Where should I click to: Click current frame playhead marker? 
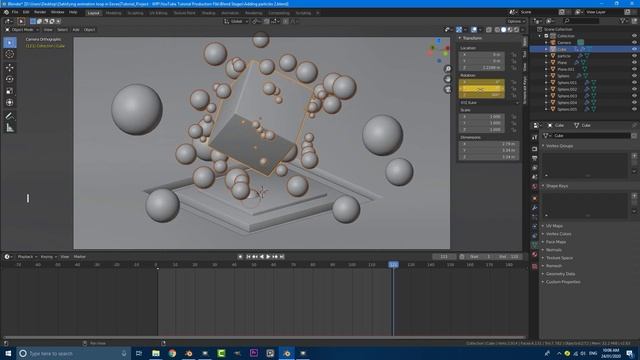pyautogui.click(x=393, y=265)
